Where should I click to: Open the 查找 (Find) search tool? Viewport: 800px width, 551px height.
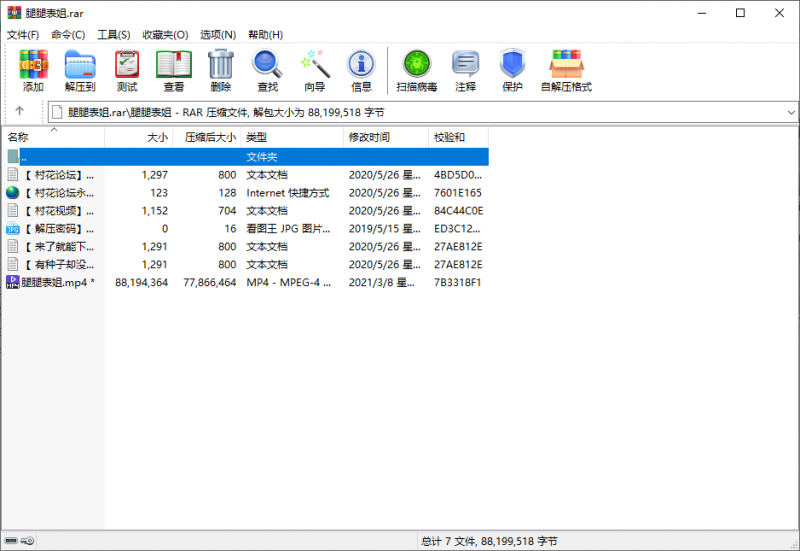267,70
